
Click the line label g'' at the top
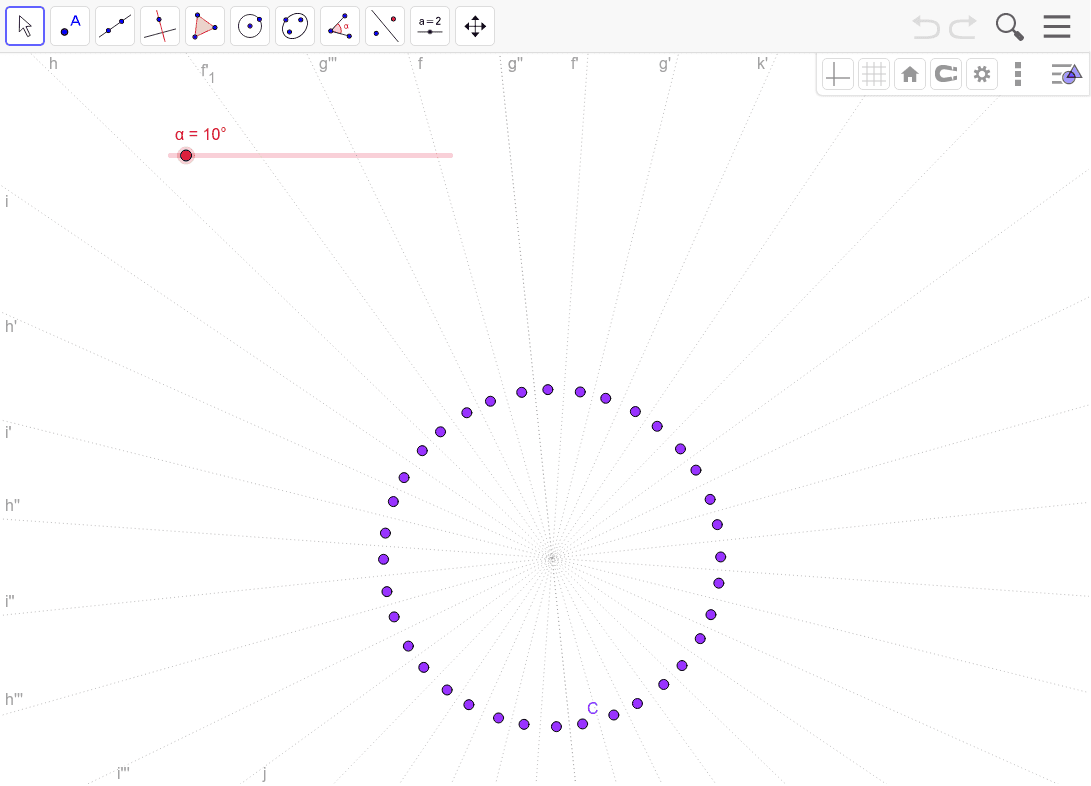click(x=515, y=64)
